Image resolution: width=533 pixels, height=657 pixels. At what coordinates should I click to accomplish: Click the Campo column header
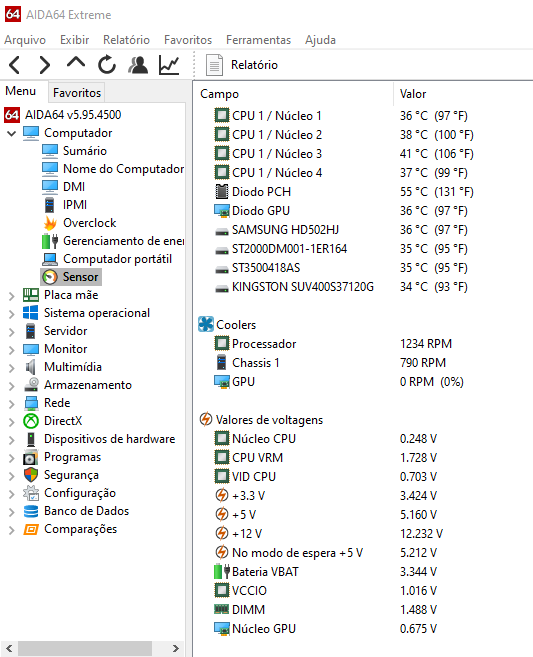coord(219,94)
